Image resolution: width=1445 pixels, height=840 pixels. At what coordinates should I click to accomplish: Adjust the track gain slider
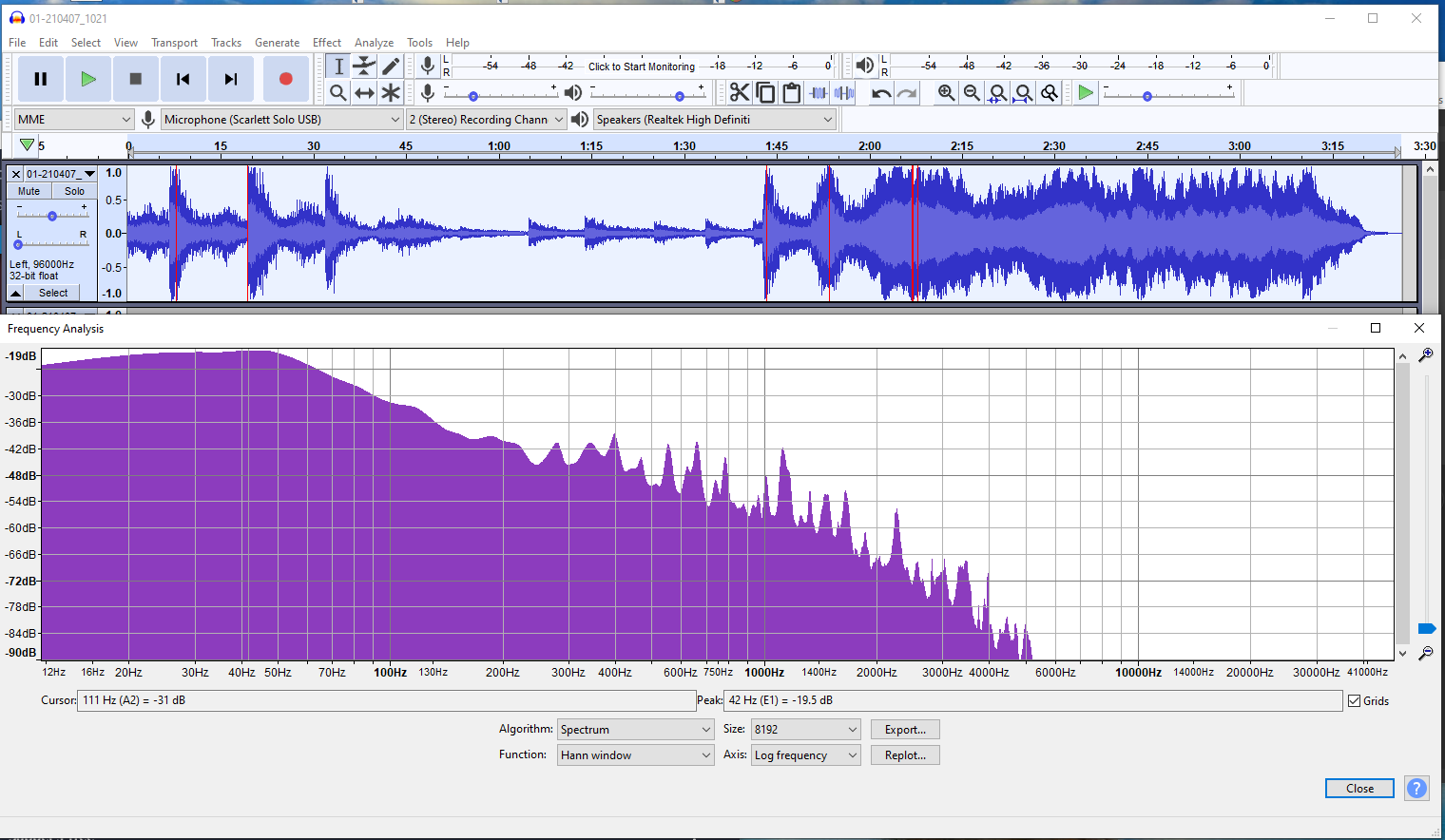[x=52, y=215]
